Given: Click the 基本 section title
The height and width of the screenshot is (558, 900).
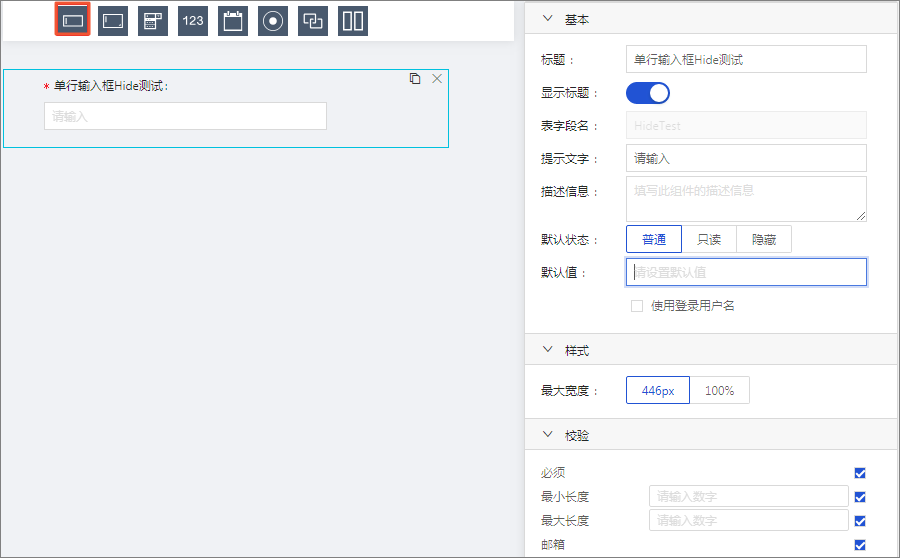Looking at the screenshot, I should pos(577,20).
